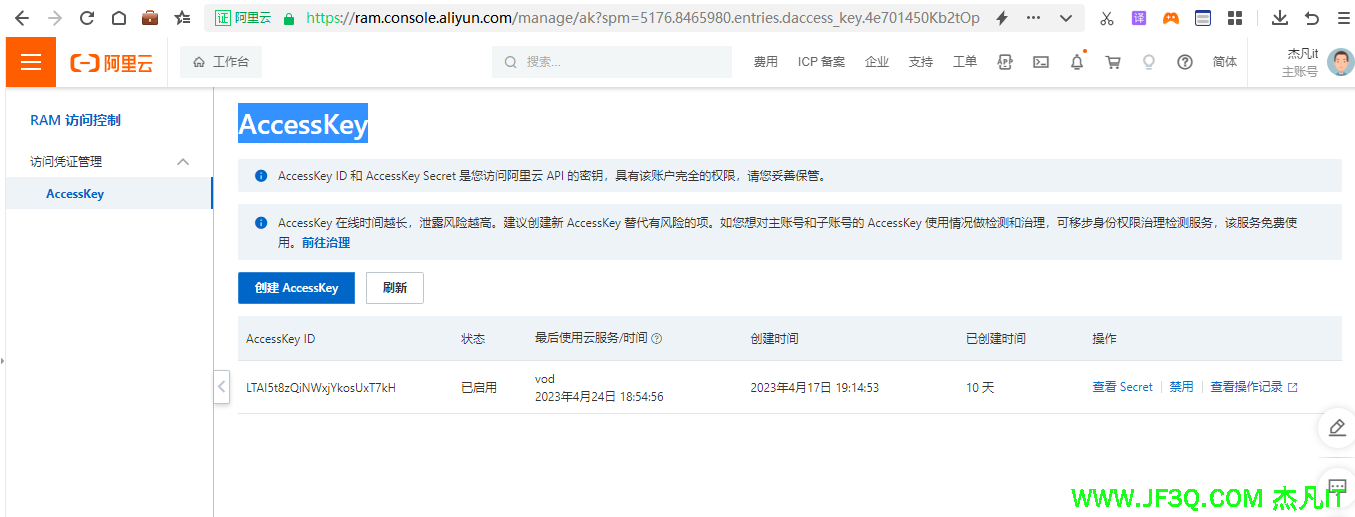Click the user avatar picture
The image size is (1355, 517).
click(x=1340, y=62)
